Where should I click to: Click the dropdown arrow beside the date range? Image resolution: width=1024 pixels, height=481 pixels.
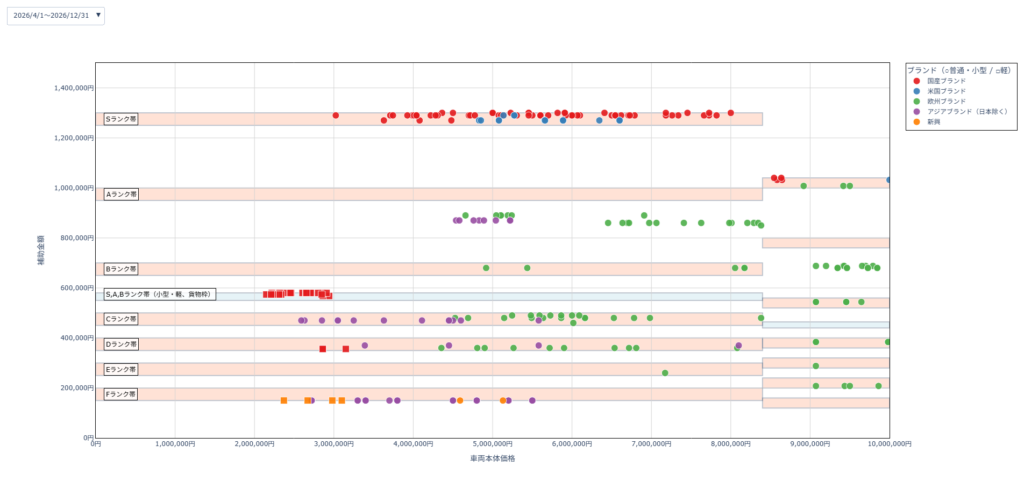(x=98, y=16)
